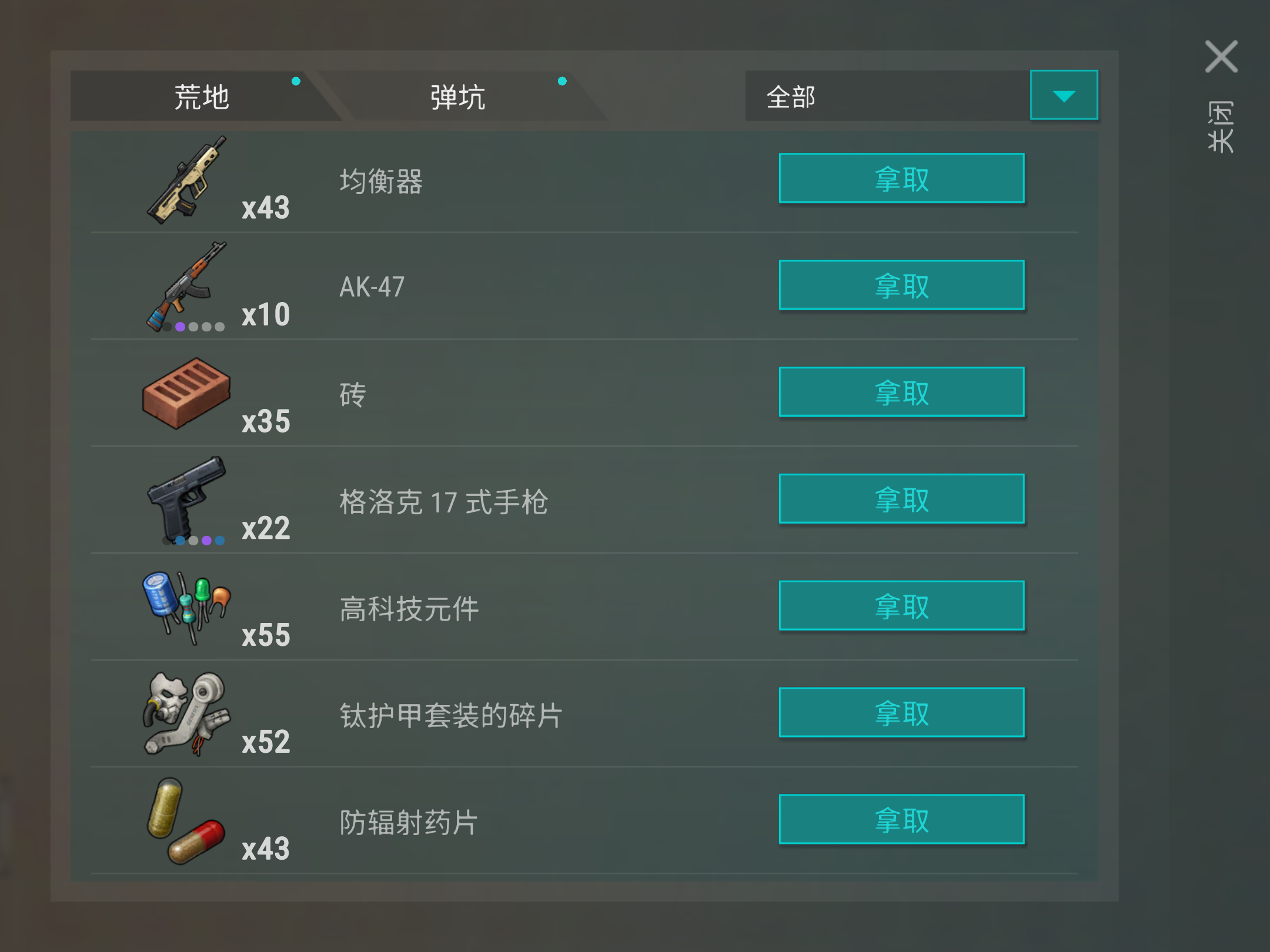Viewport: 1270px width, 952px height.
Task: Take the 砖 with 拿取 button
Action: 901,393
